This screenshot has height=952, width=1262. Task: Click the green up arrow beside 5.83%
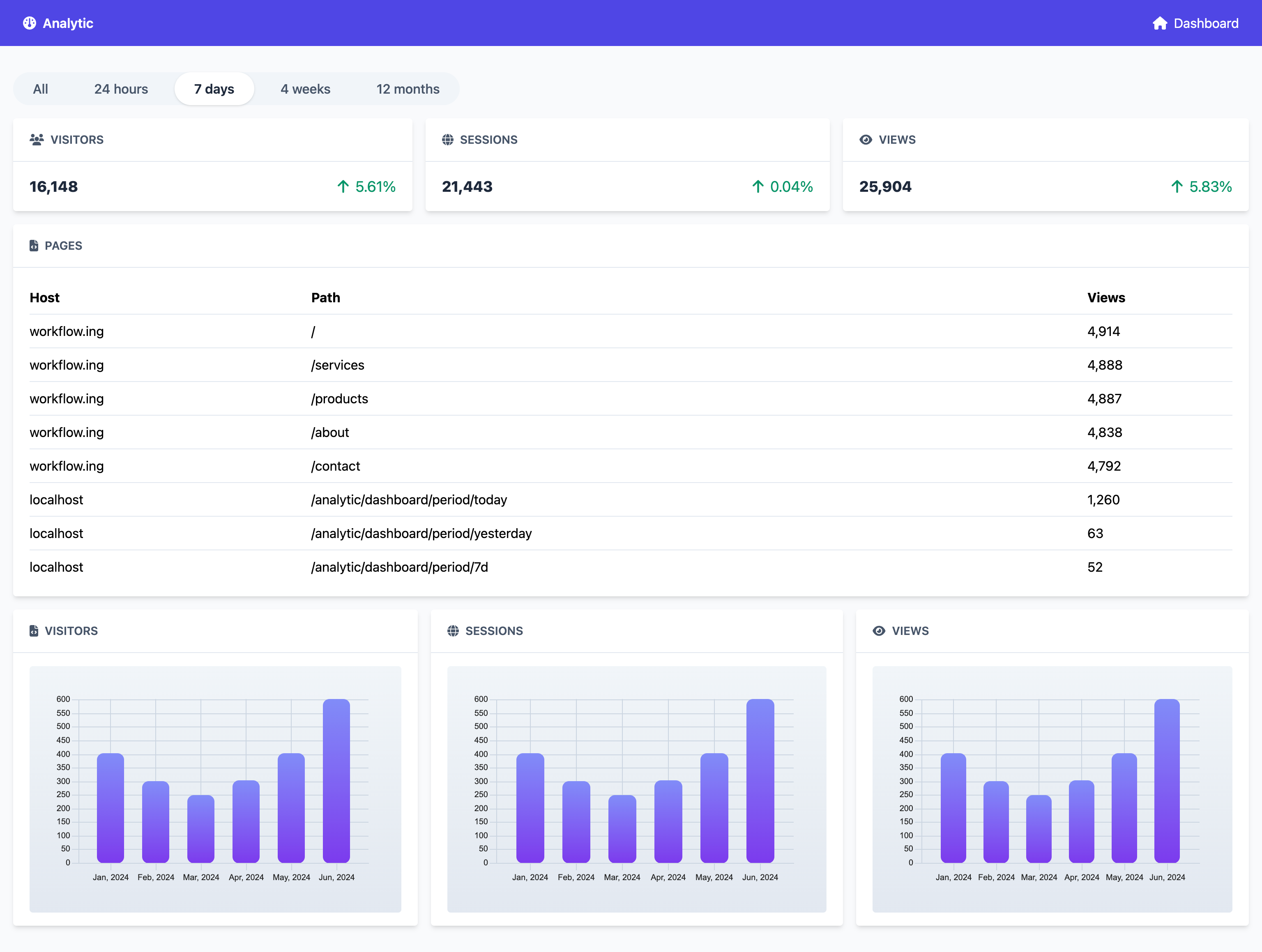point(1177,186)
